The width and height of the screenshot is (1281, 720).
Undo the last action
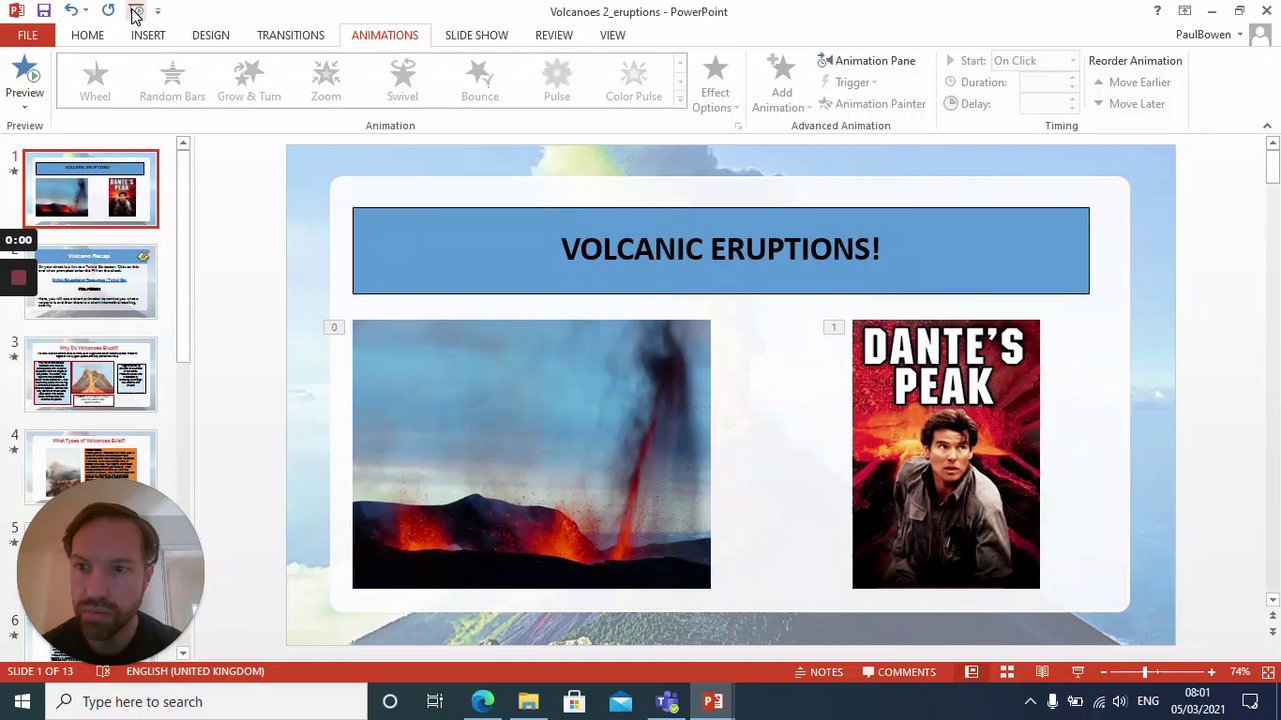click(70, 11)
